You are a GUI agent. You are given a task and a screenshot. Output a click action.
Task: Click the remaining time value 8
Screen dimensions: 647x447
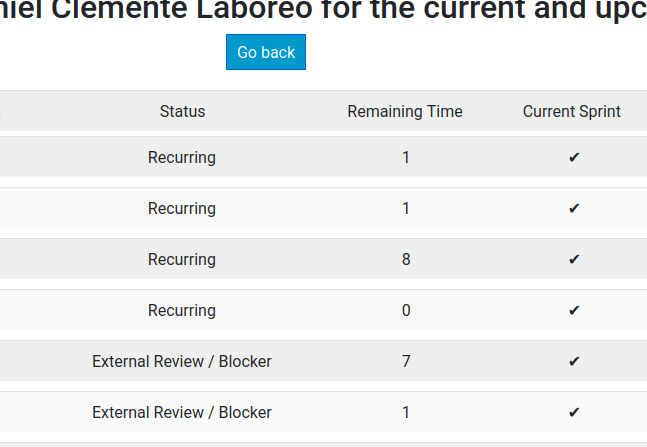406,259
